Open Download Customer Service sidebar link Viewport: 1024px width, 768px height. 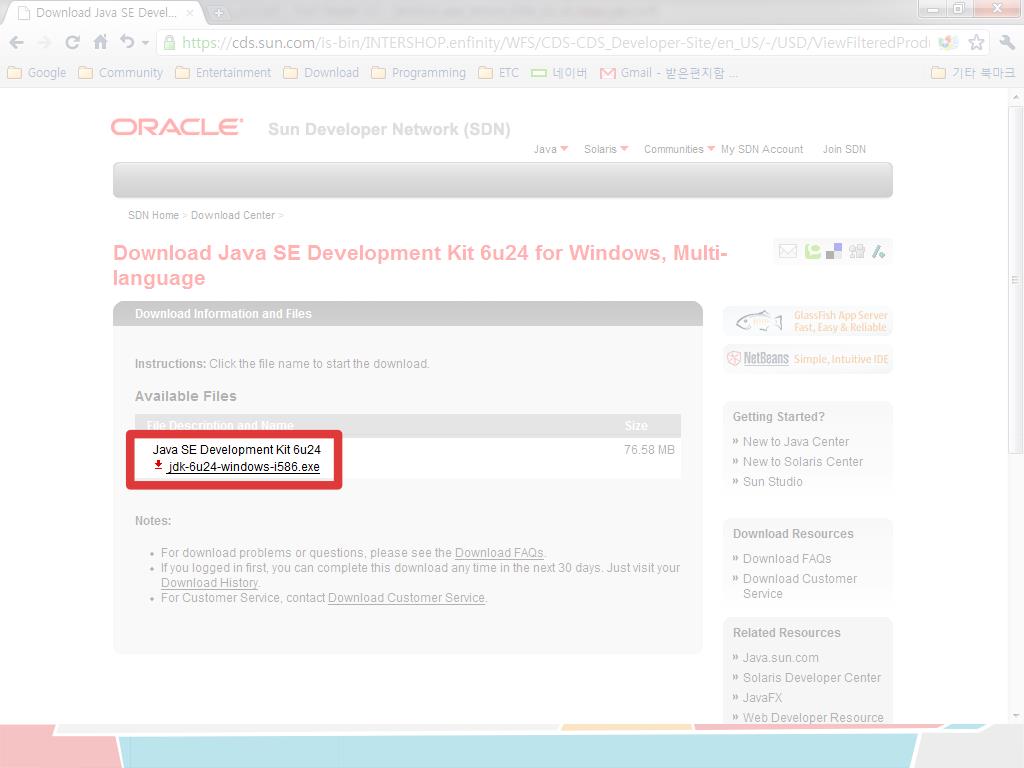799,586
